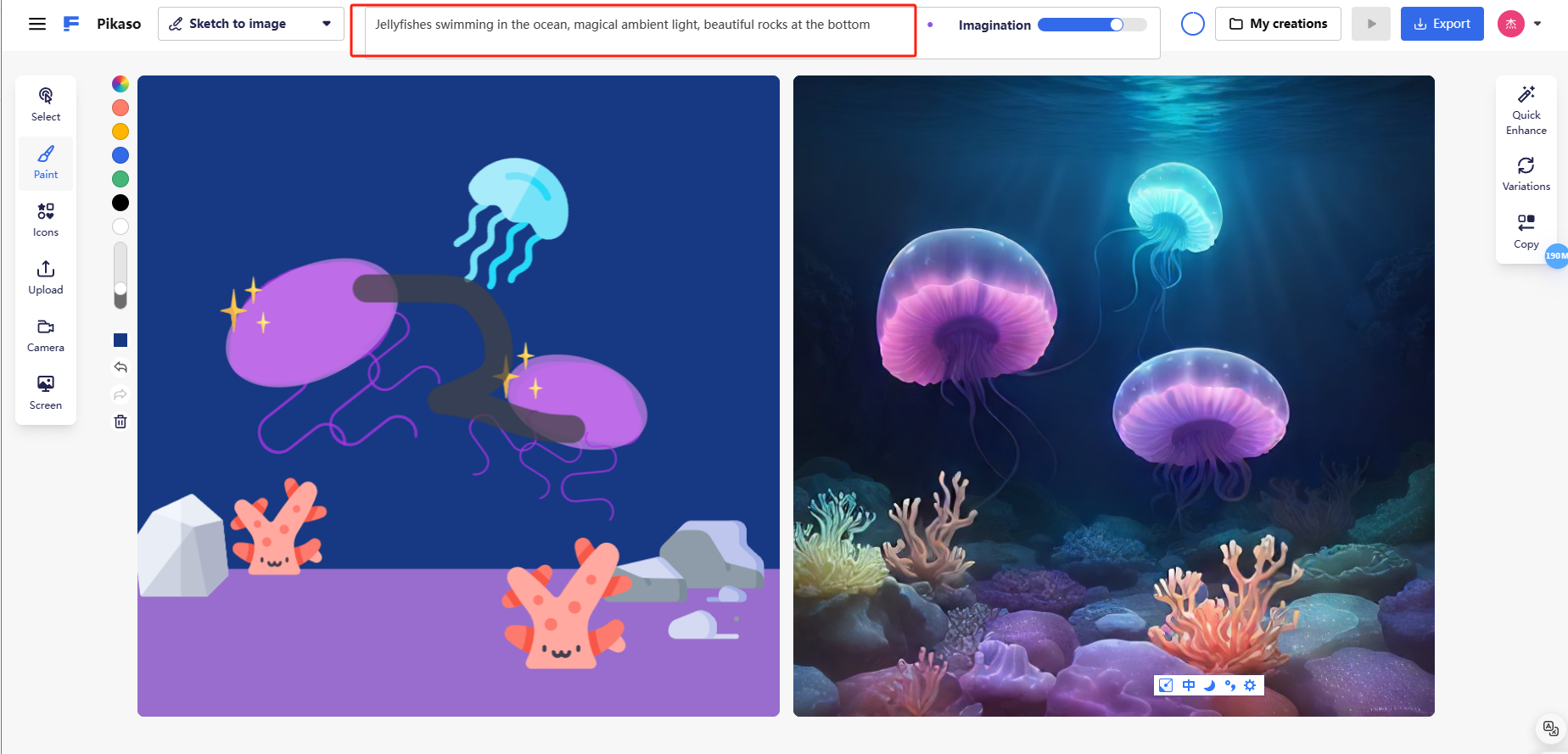Pick the green color swatch
Screen dimensions: 1568x754
[120, 179]
